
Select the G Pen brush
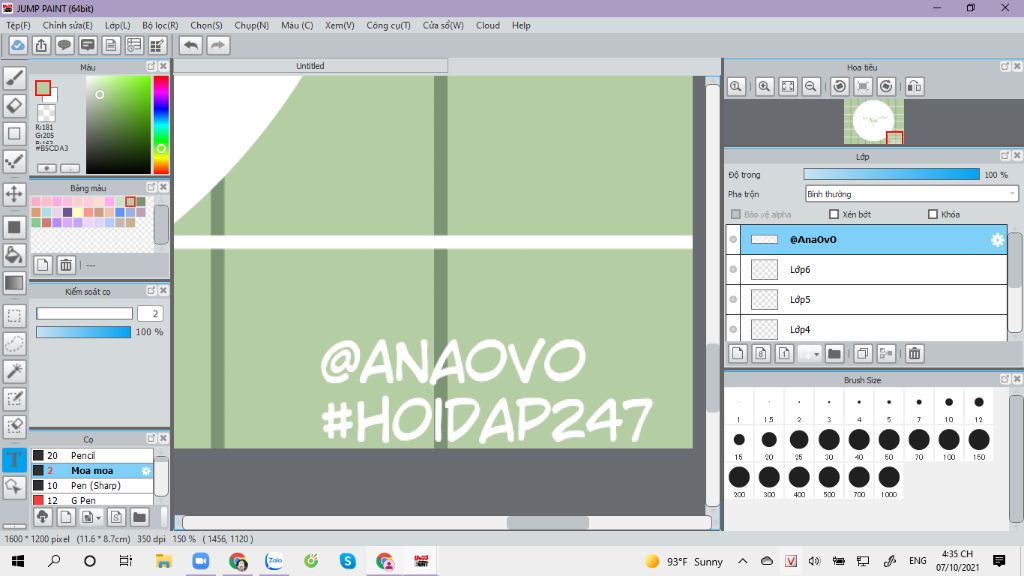(92, 500)
